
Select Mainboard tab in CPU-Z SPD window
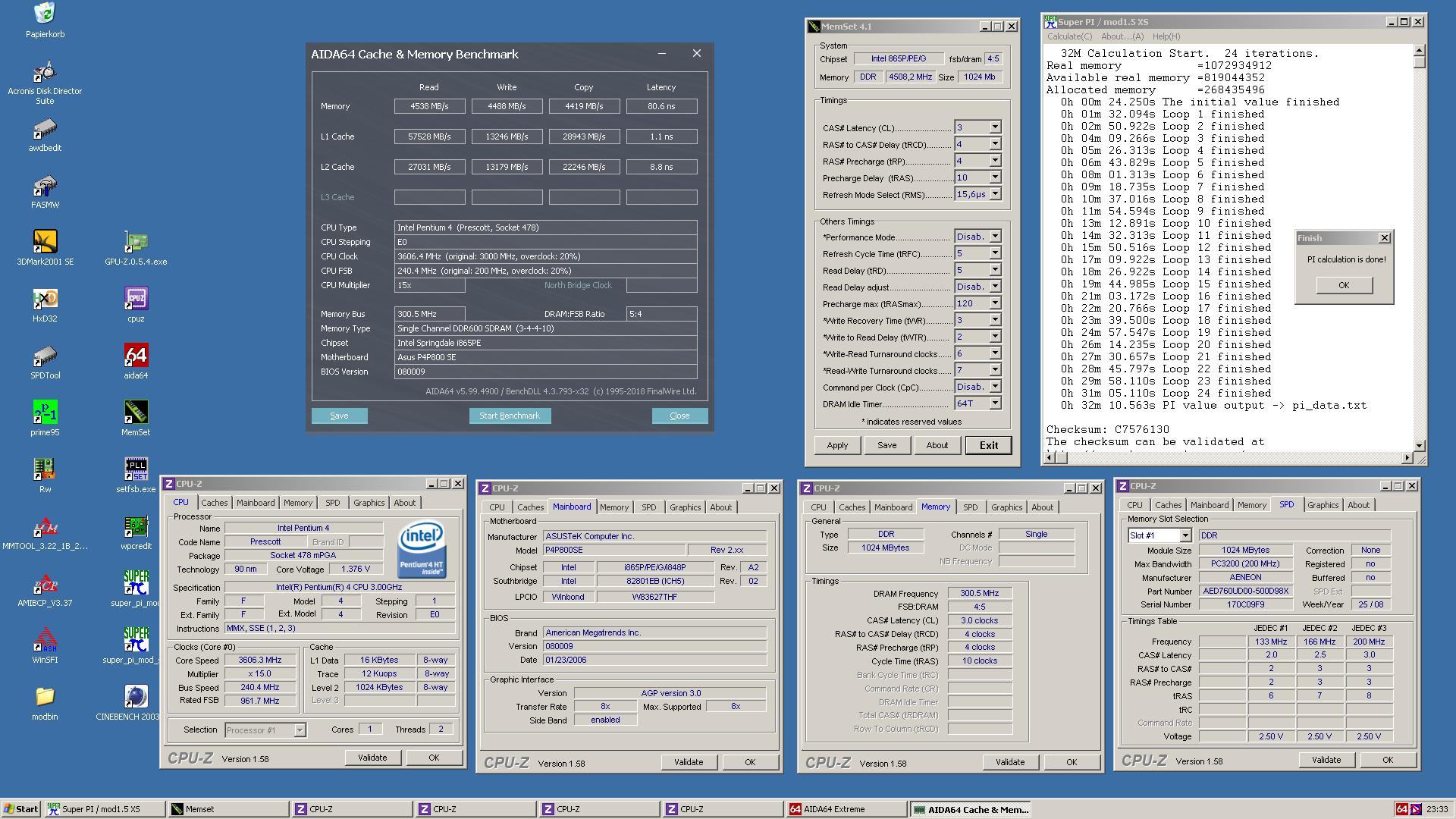click(1209, 505)
